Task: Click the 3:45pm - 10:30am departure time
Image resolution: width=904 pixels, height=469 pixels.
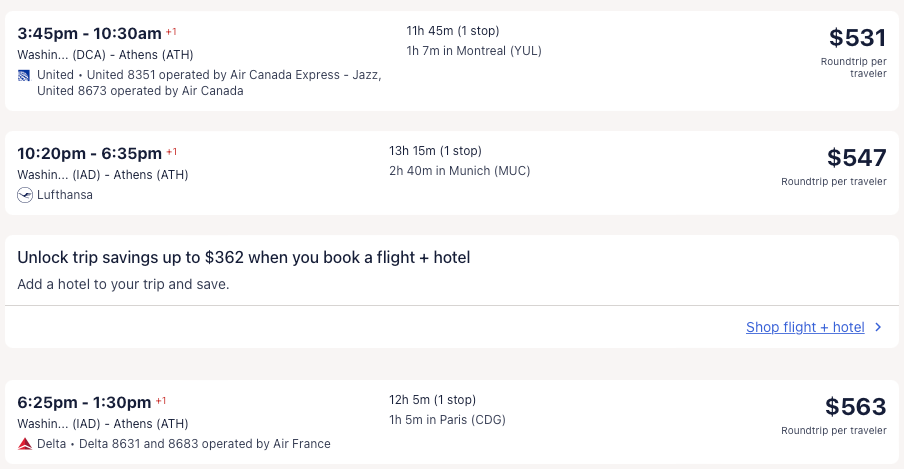Action: click(89, 33)
